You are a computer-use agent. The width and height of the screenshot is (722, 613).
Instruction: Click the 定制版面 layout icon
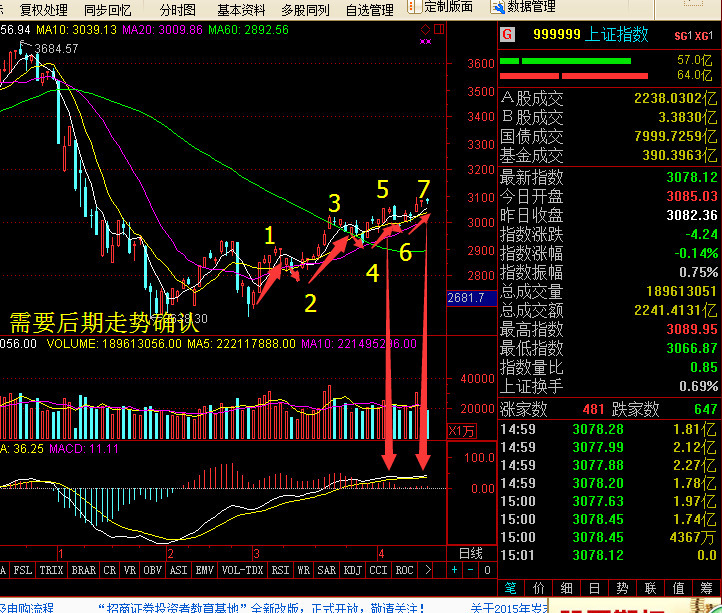coord(414,6)
